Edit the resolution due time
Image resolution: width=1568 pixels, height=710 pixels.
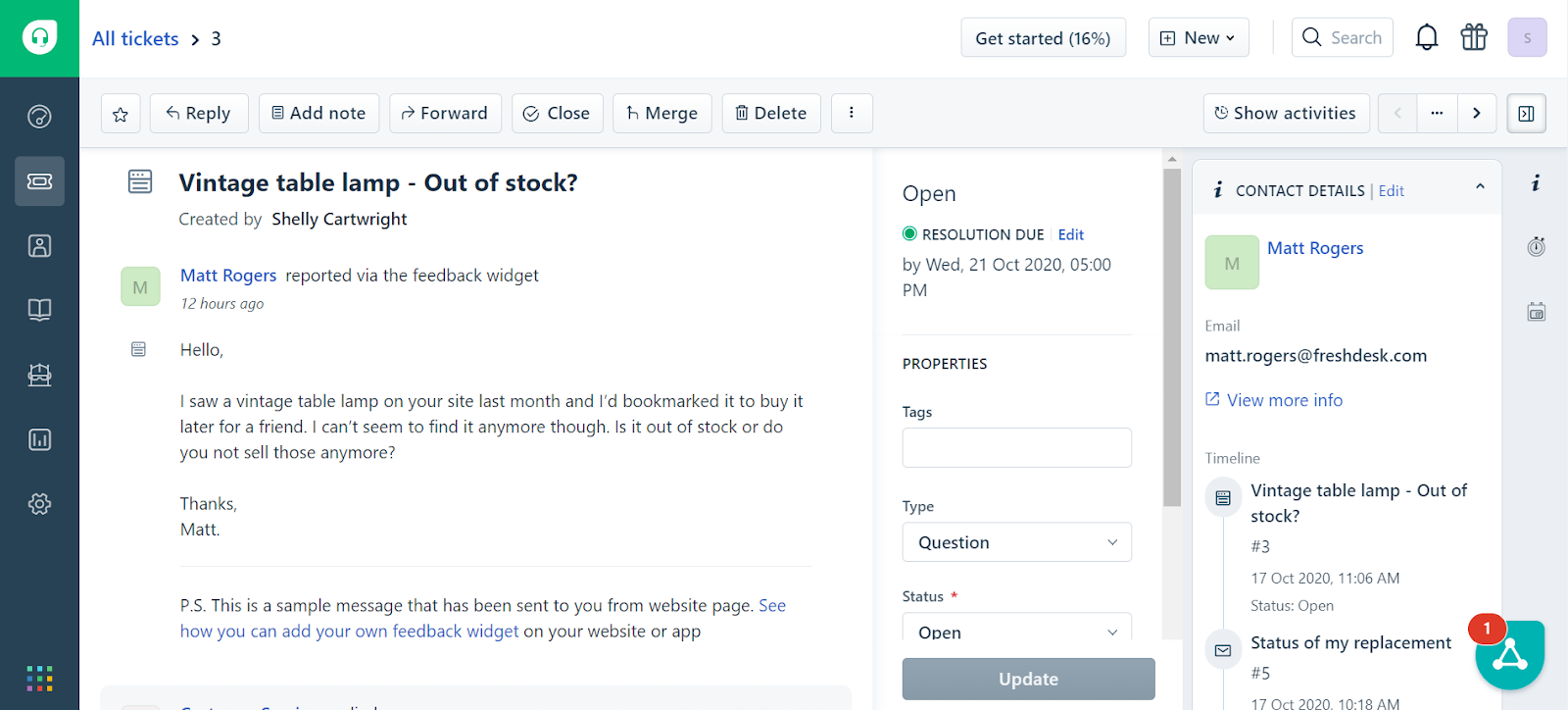pos(1071,234)
